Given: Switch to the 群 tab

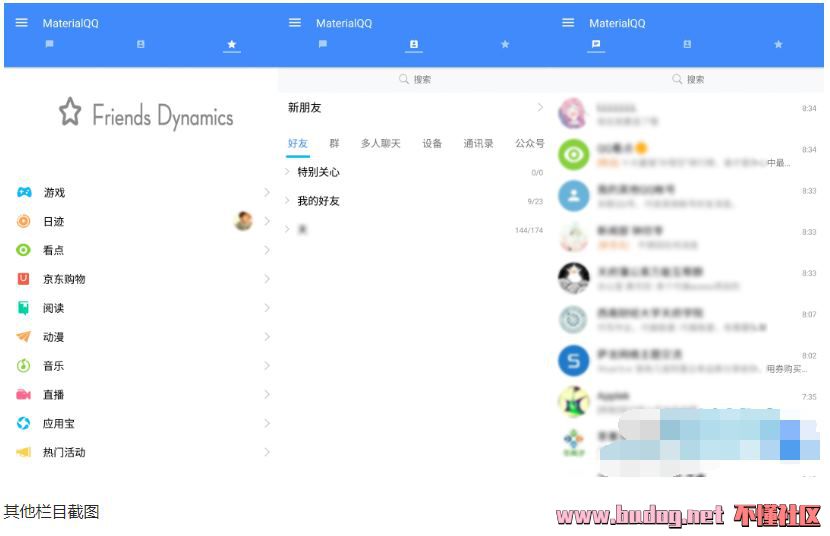Looking at the screenshot, I should 334,143.
